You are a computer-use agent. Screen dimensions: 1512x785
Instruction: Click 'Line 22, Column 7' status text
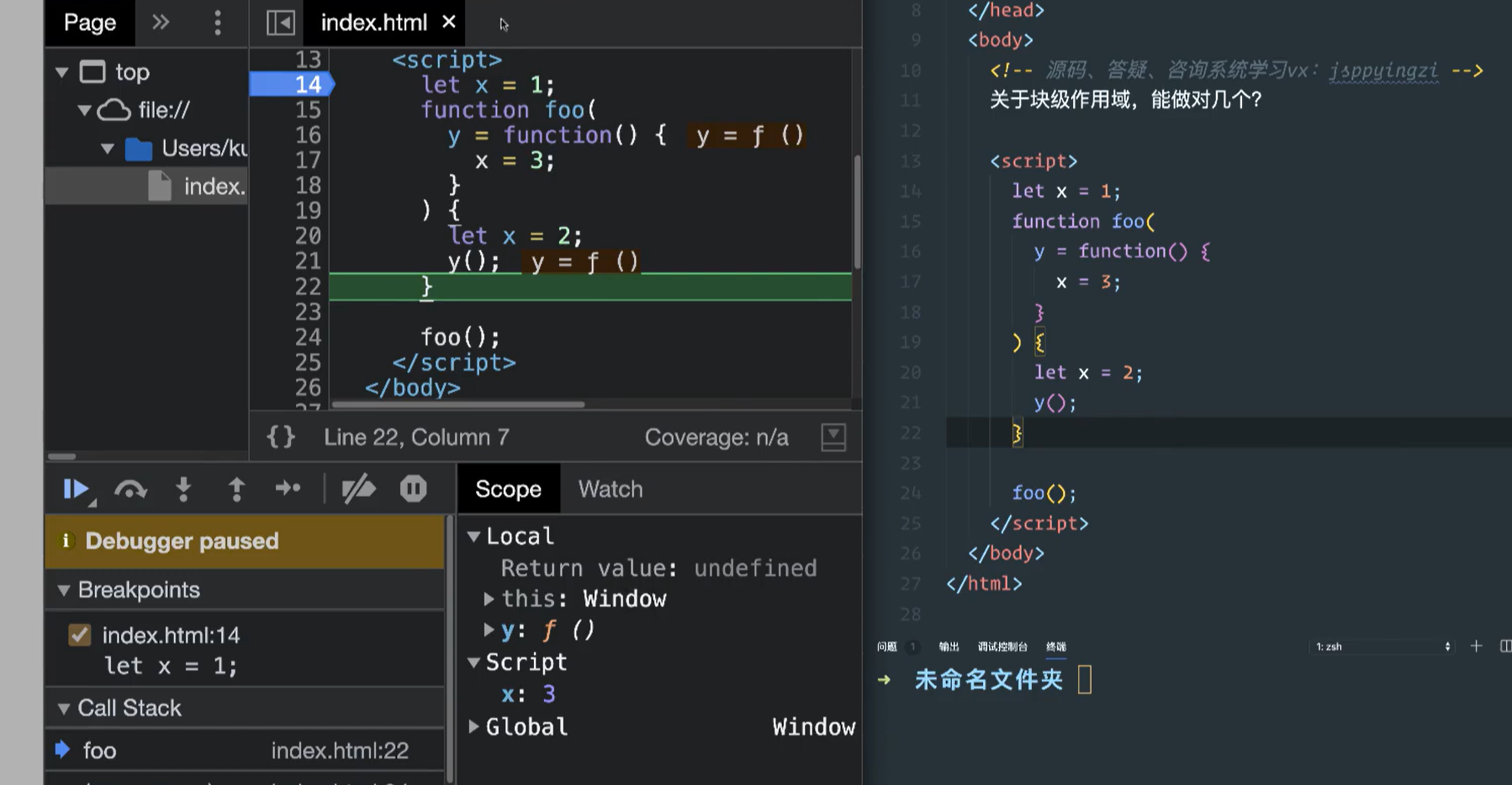click(x=416, y=437)
